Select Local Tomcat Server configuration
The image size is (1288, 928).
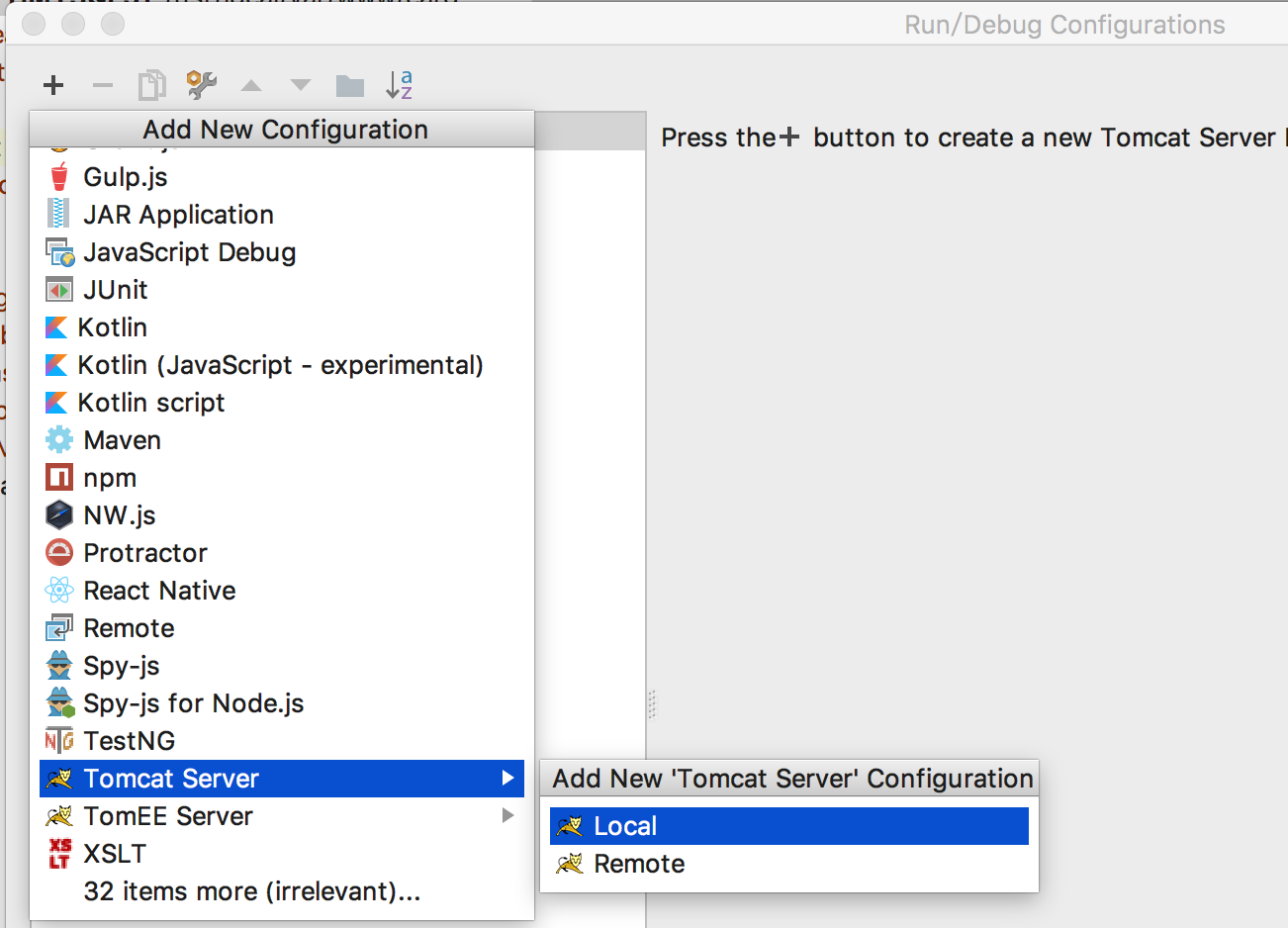tap(789, 826)
